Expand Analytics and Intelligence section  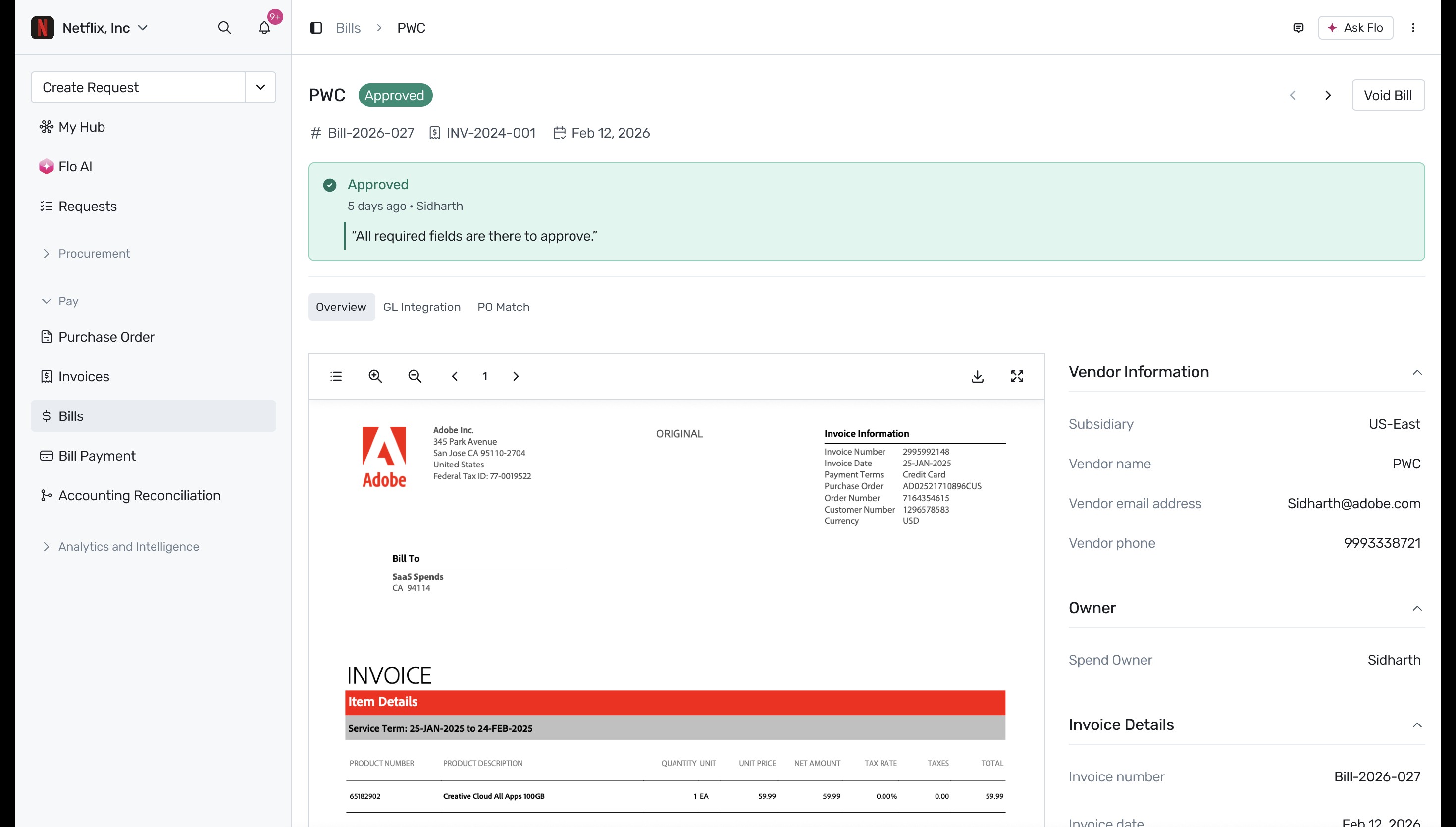[x=120, y=546]
